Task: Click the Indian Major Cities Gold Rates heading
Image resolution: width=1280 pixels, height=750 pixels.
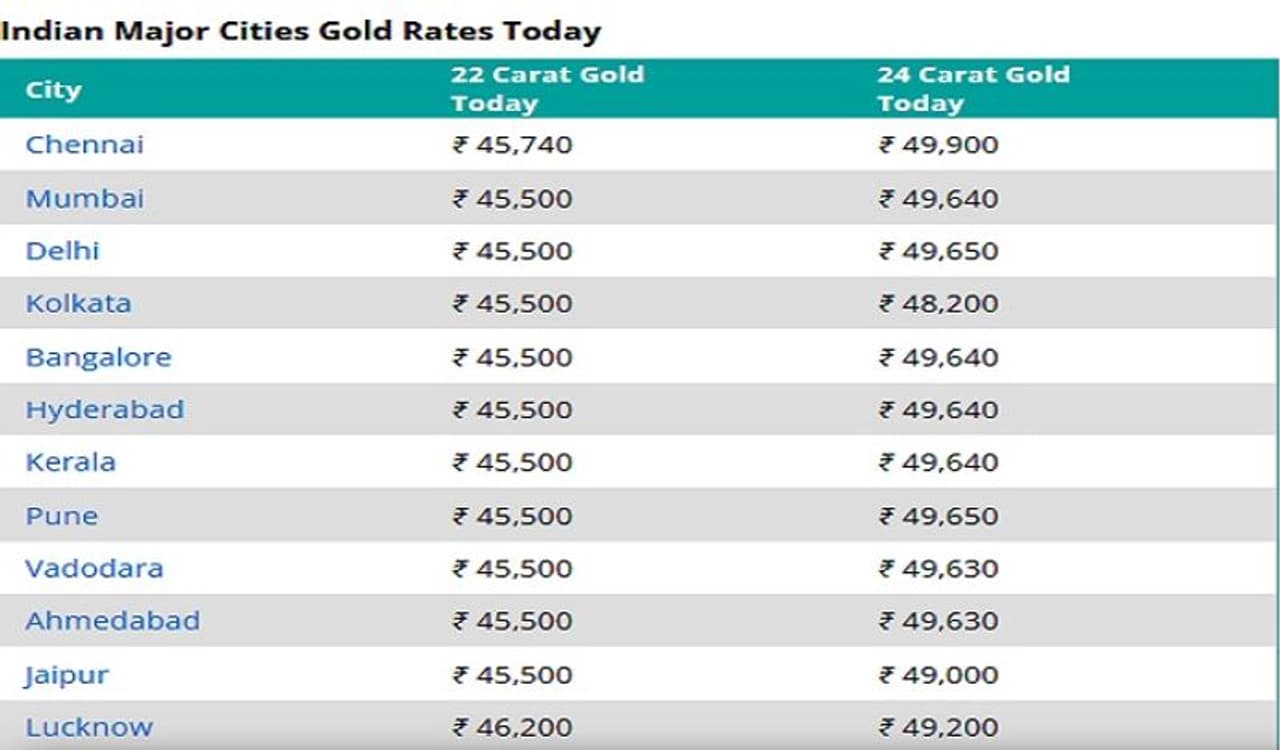Action: (x=300, y=30)
